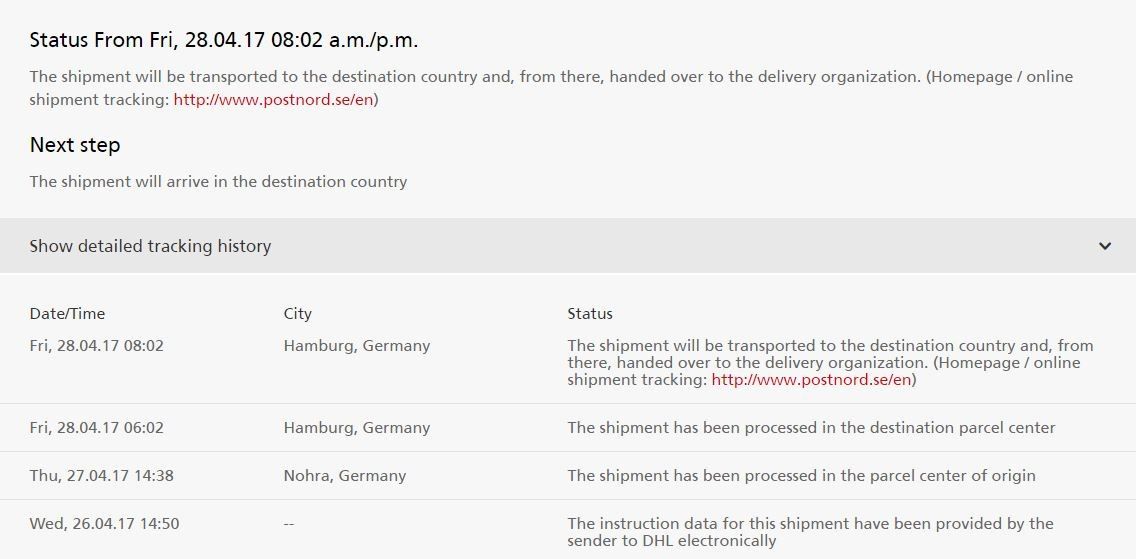Click the Status From Fri, 28.04.17 heading
This screenshot has width=1136, height=559.
coord(224,41)
